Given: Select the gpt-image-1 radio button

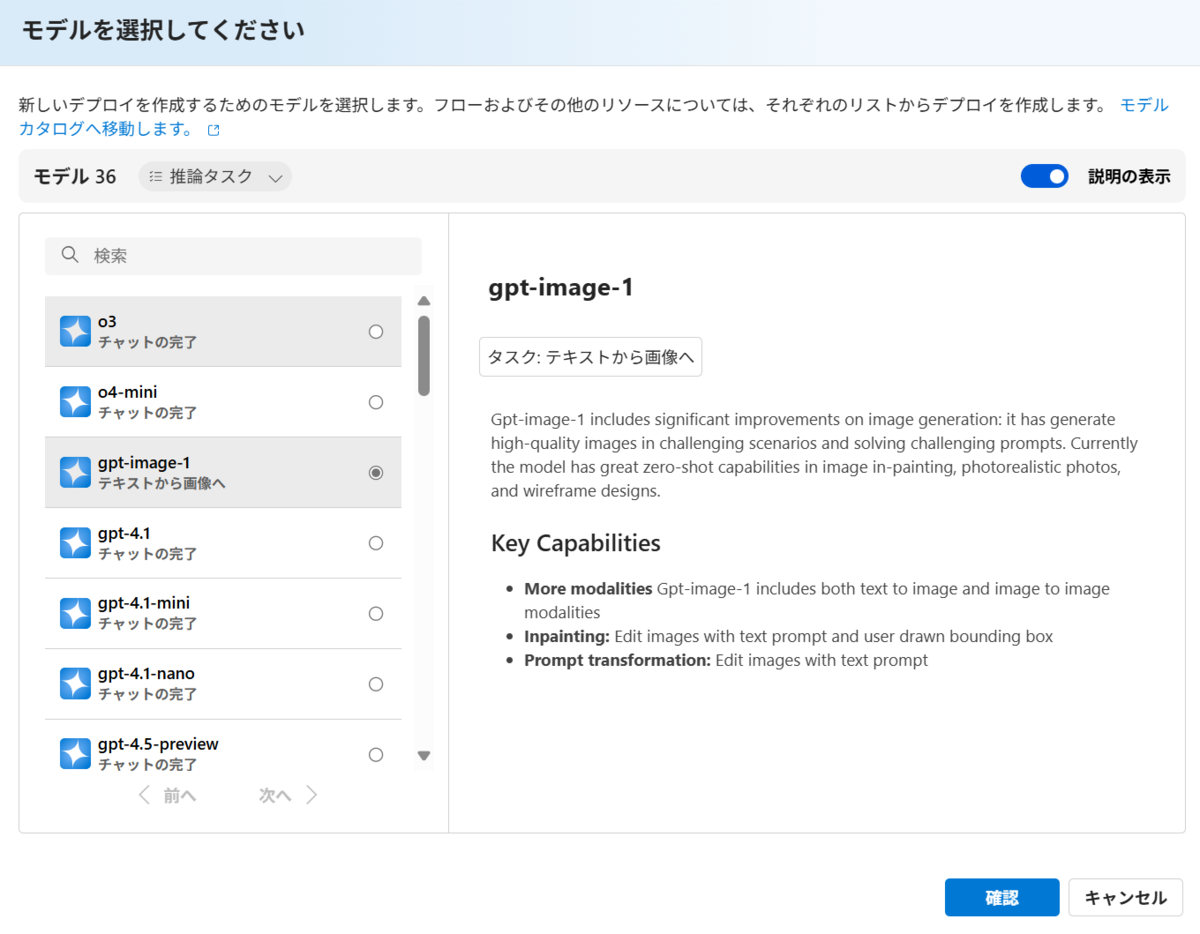Looking at the screenshot, I should (x=376, y=473).
